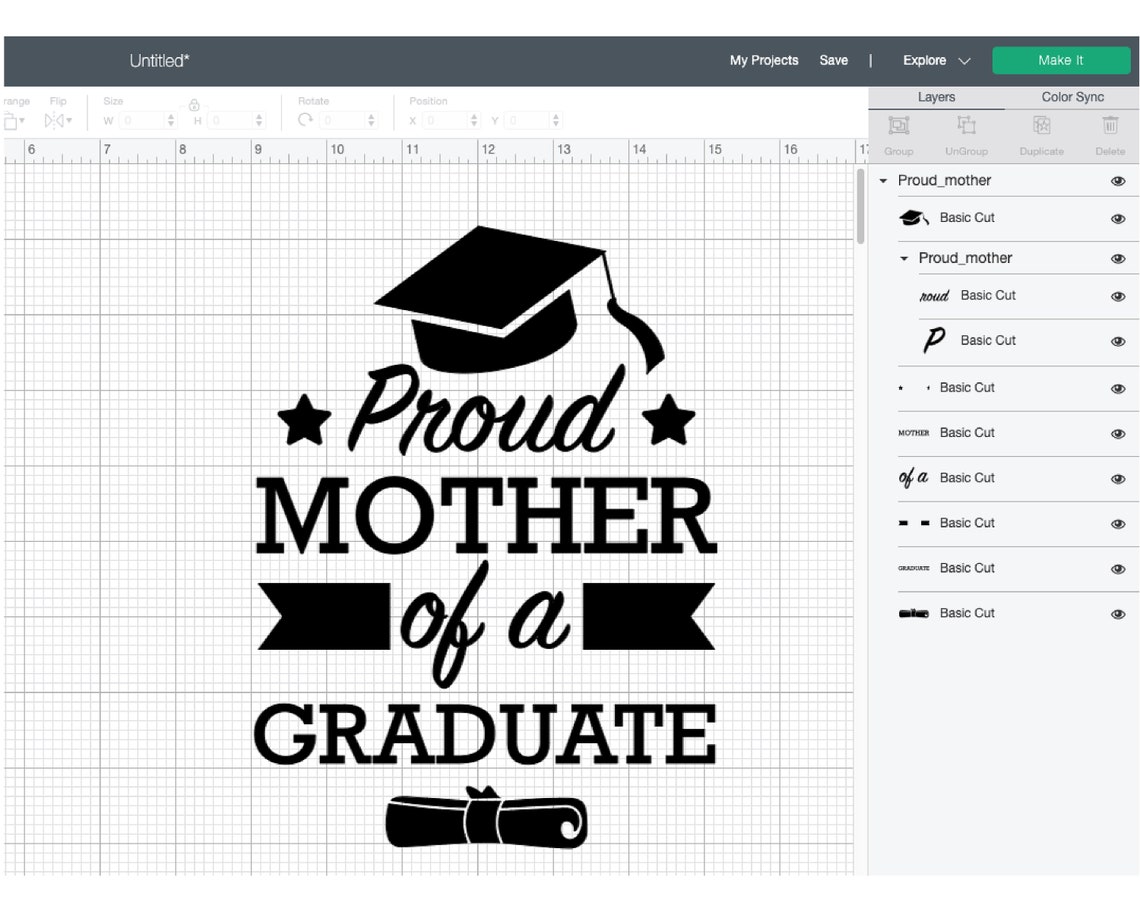Select the Layers tab

pyautogui.click(x=936, y=97)
